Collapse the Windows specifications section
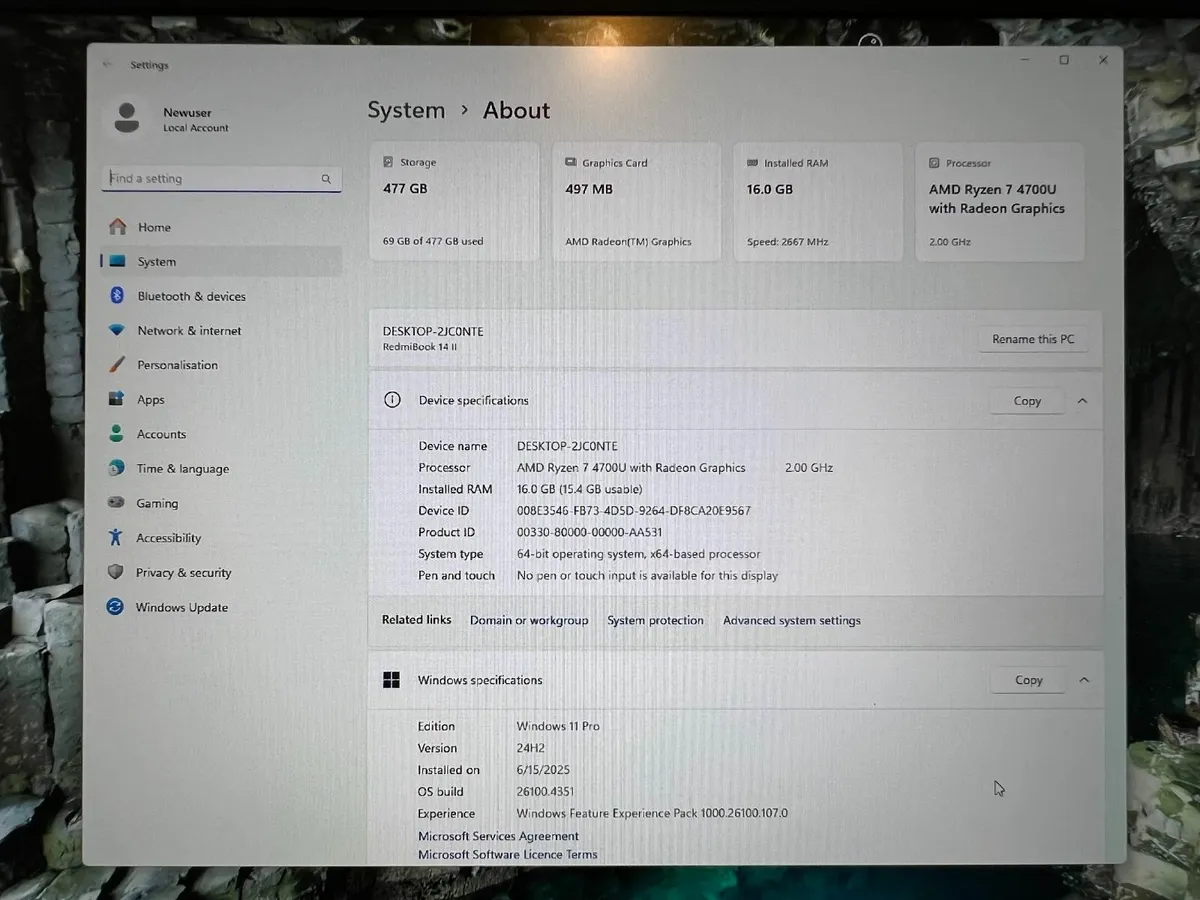 coord(1084,679)
